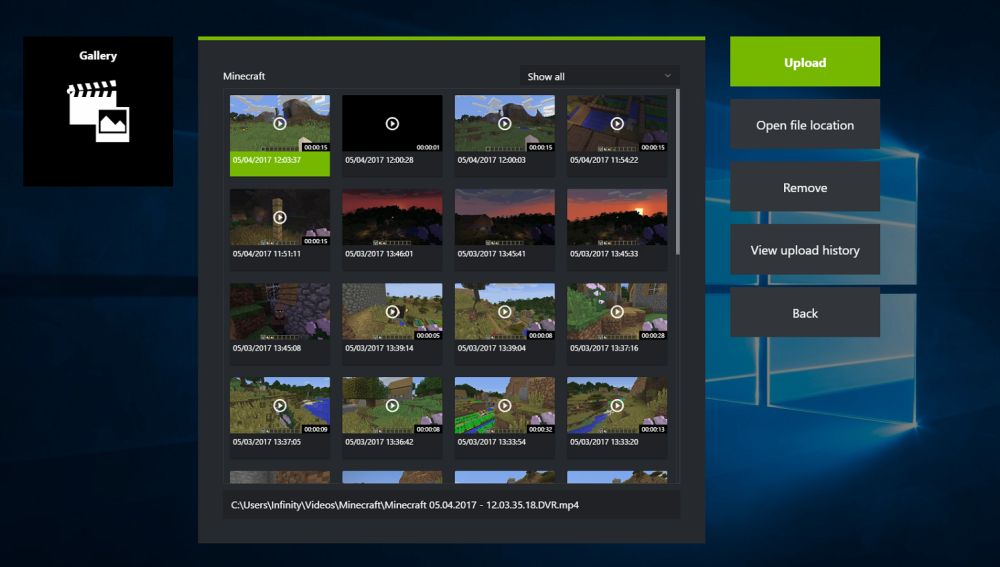Screen dimensions: 1000x567
Task: Select the sunset screenshot from 05/03/2017 13:46:01
Action: point(392,217)
